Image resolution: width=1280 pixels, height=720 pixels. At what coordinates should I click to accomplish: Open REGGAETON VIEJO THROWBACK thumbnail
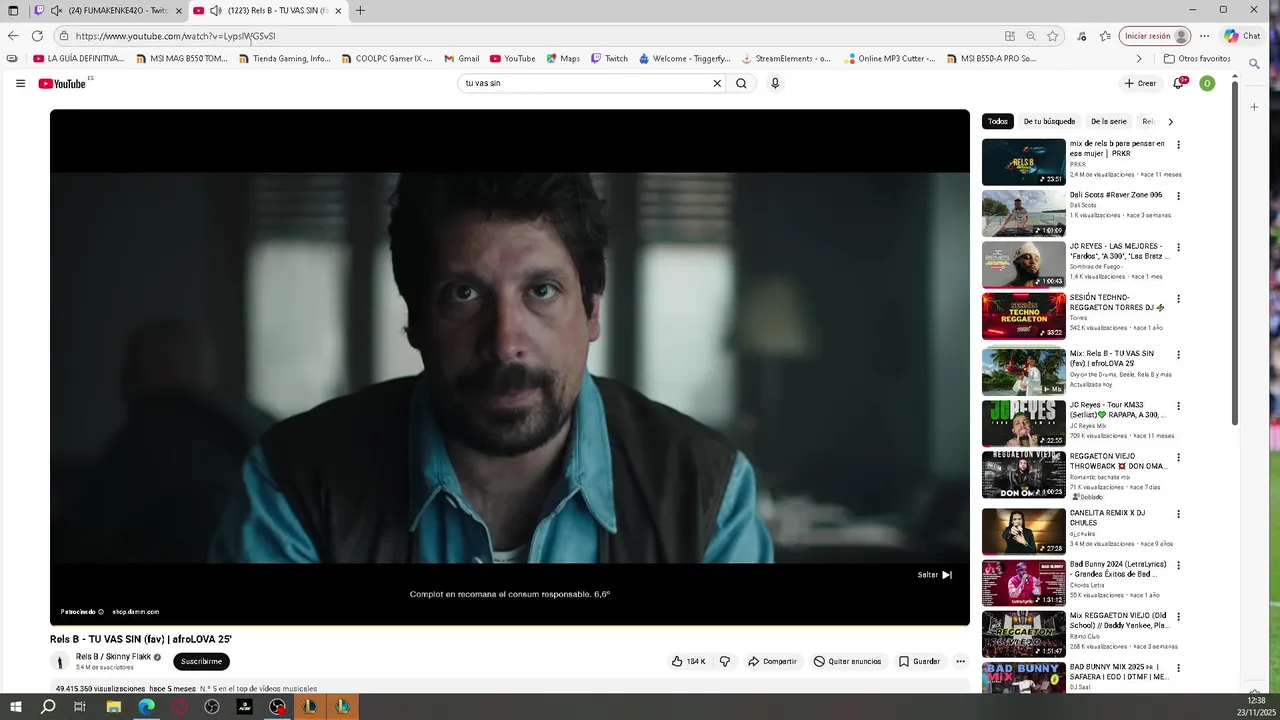(x=1023, y=475)
